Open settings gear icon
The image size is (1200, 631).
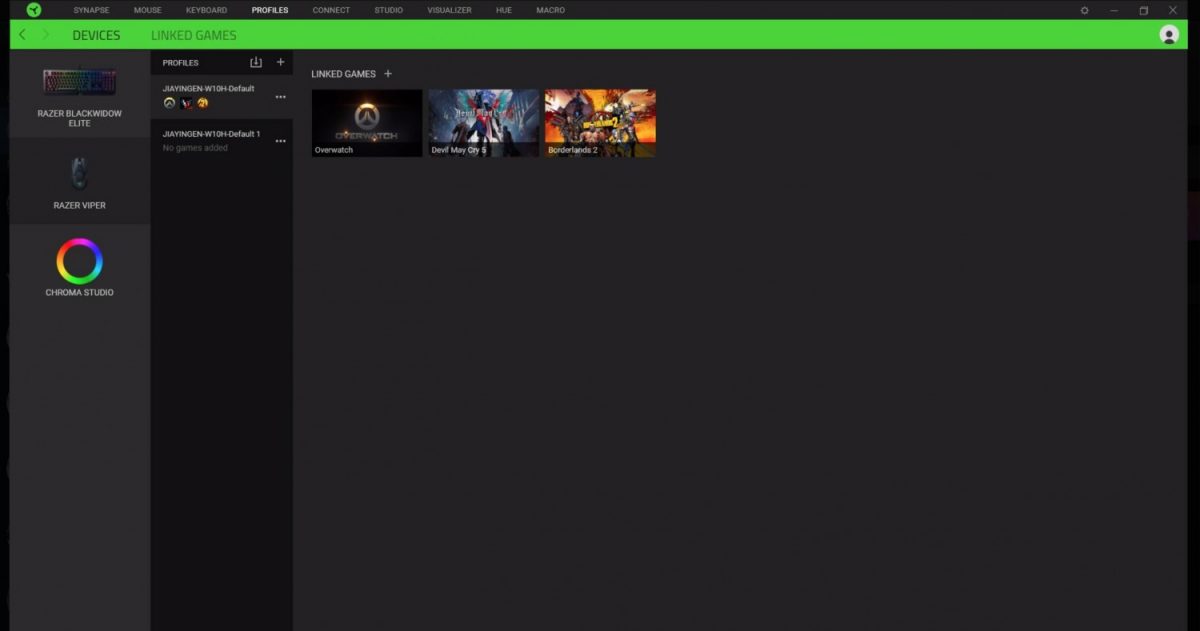[1085, 10]
